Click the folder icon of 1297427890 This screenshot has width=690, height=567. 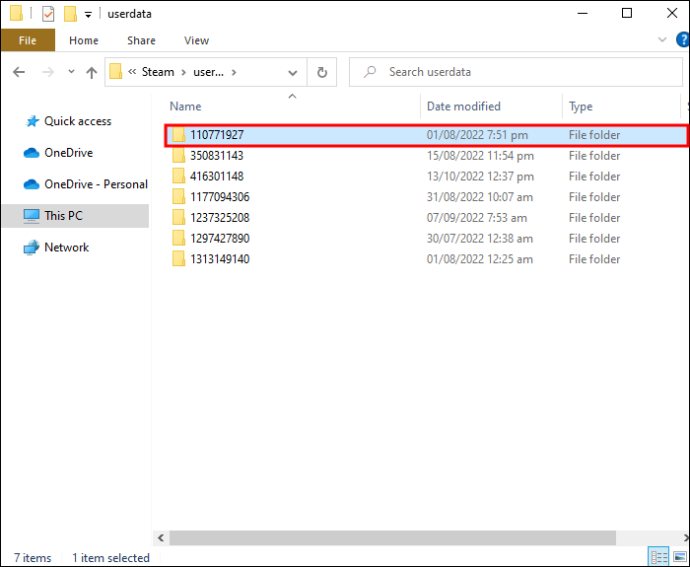[178, 238]
